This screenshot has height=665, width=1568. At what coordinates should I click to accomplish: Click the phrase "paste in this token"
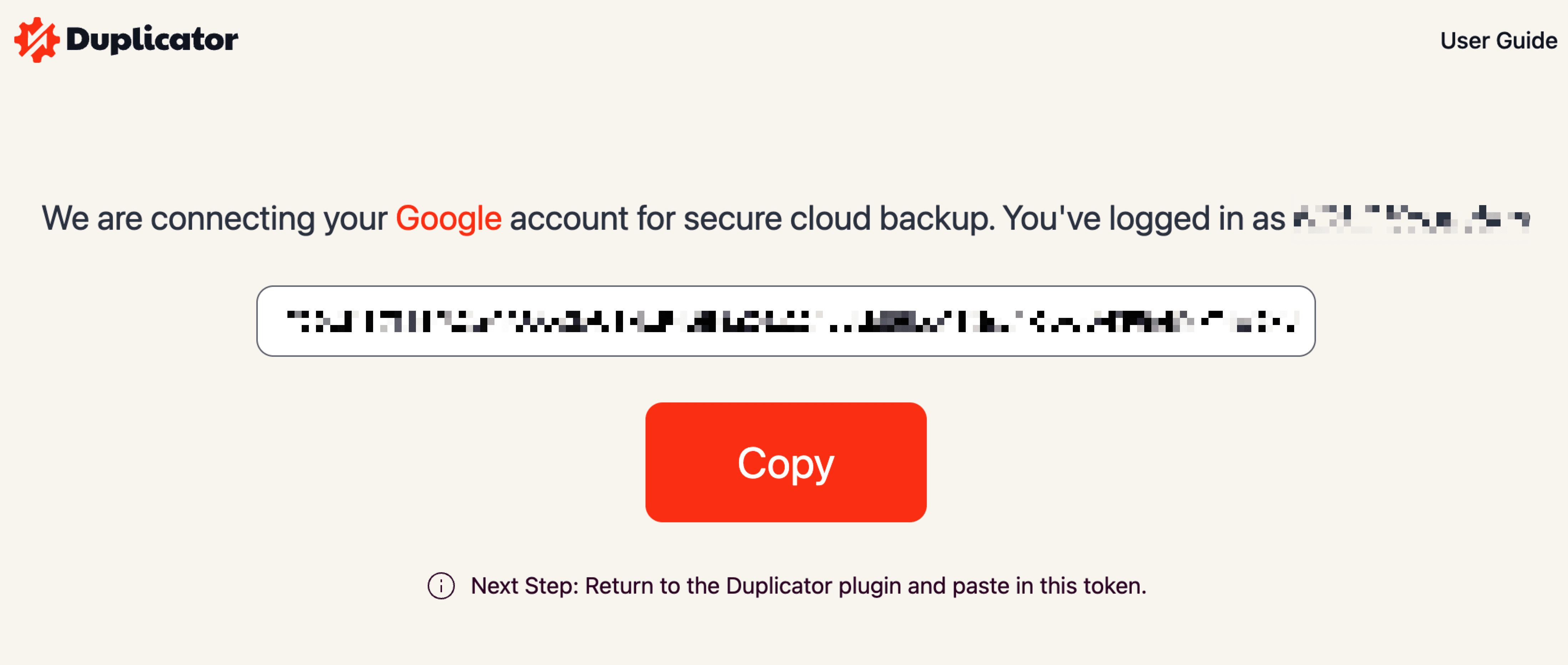point(1048,586)
